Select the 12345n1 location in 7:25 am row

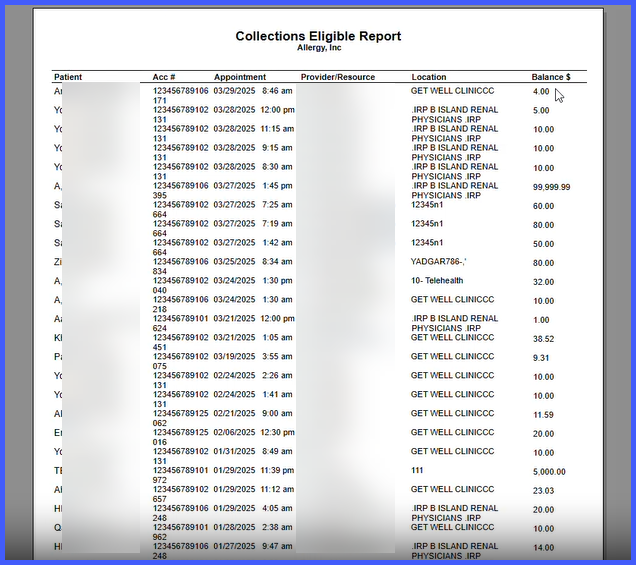(x=427, y=205)
